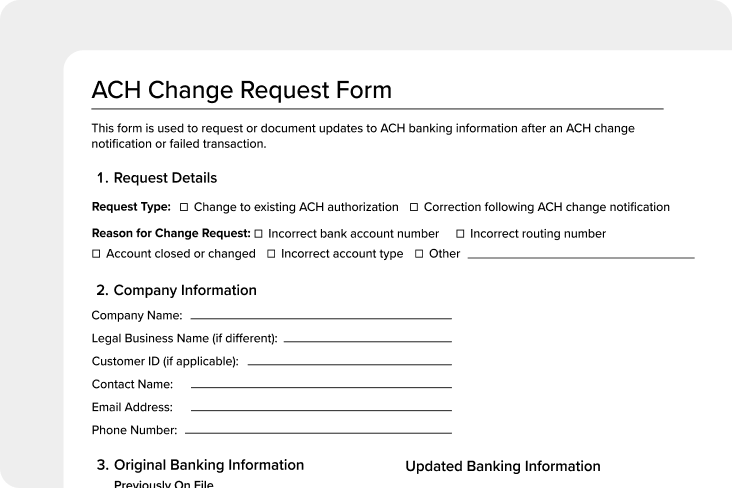Screen dimensions: 732x488
Task: Tick the 'Incorrect account type' checkbox
Action: pos(271,254)
